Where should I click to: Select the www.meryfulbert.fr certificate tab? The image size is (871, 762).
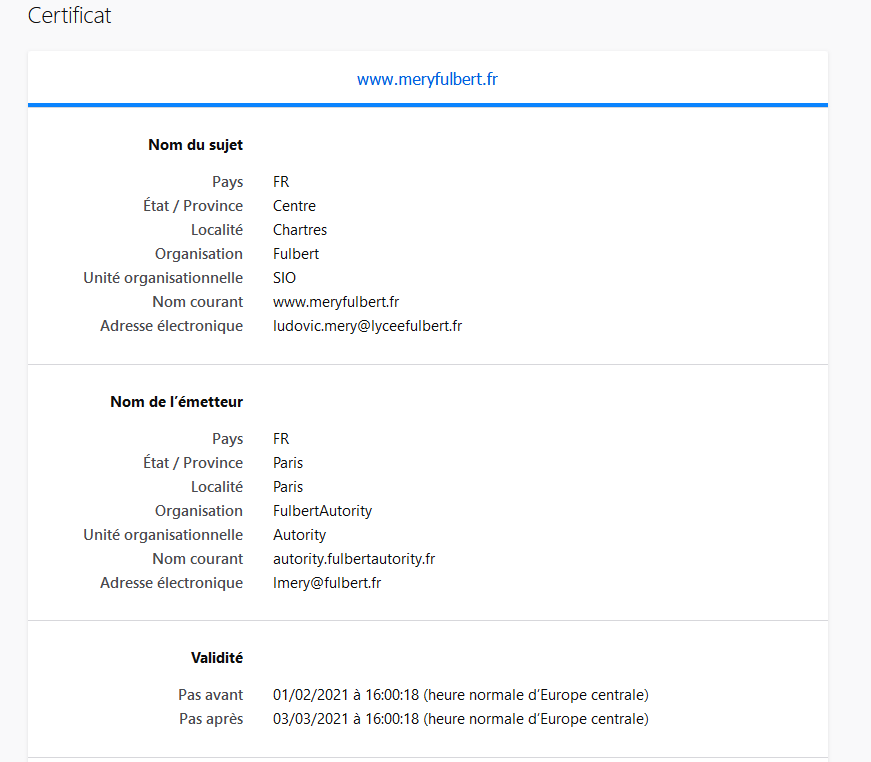[427, 79]
